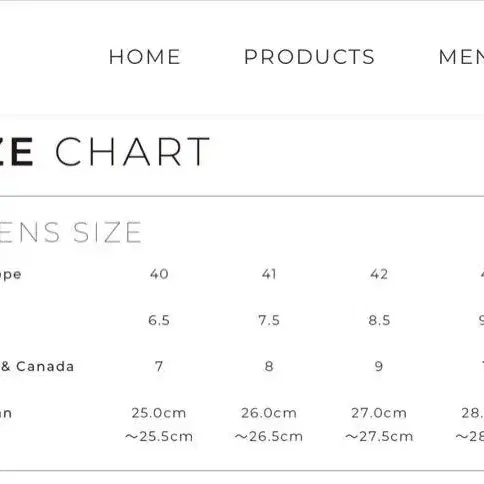Select US & Canada size 9
The image size is (484, 484).
[x=379, y=367]
